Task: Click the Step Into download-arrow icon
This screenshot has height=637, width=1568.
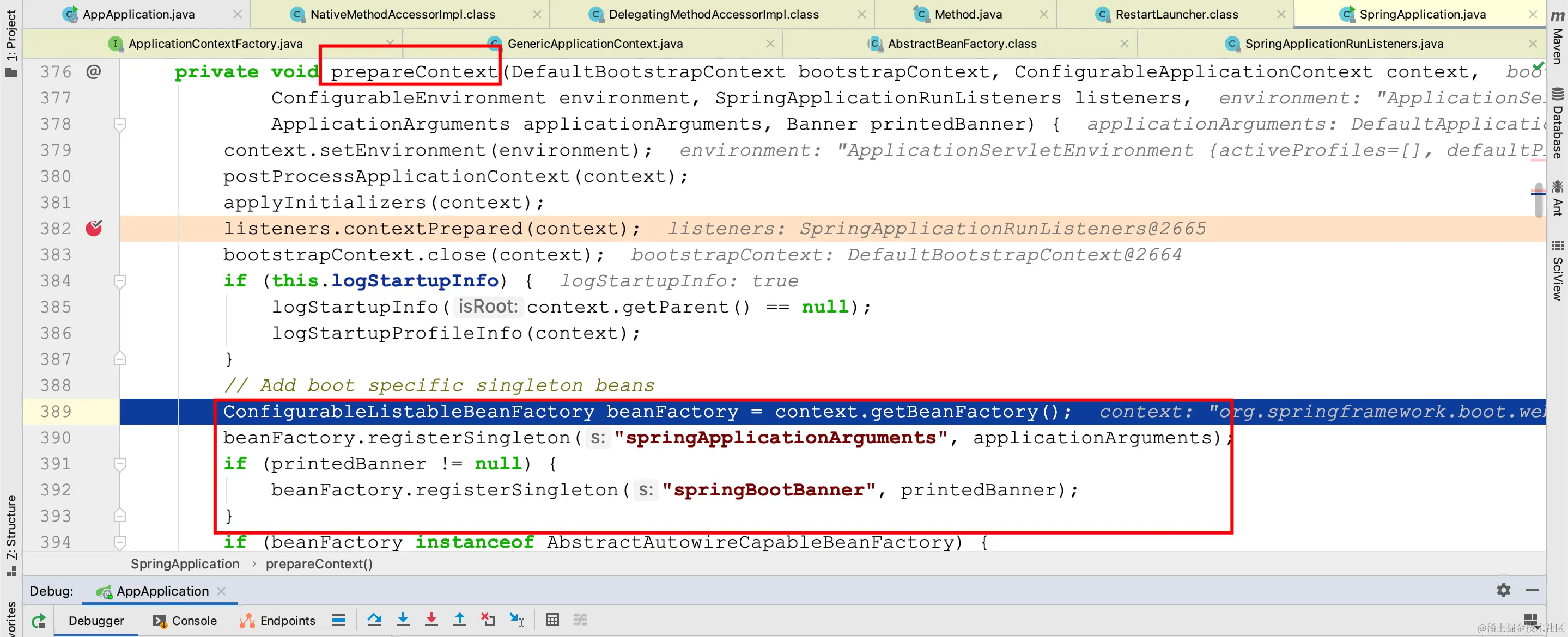Action: click(403, 620)
